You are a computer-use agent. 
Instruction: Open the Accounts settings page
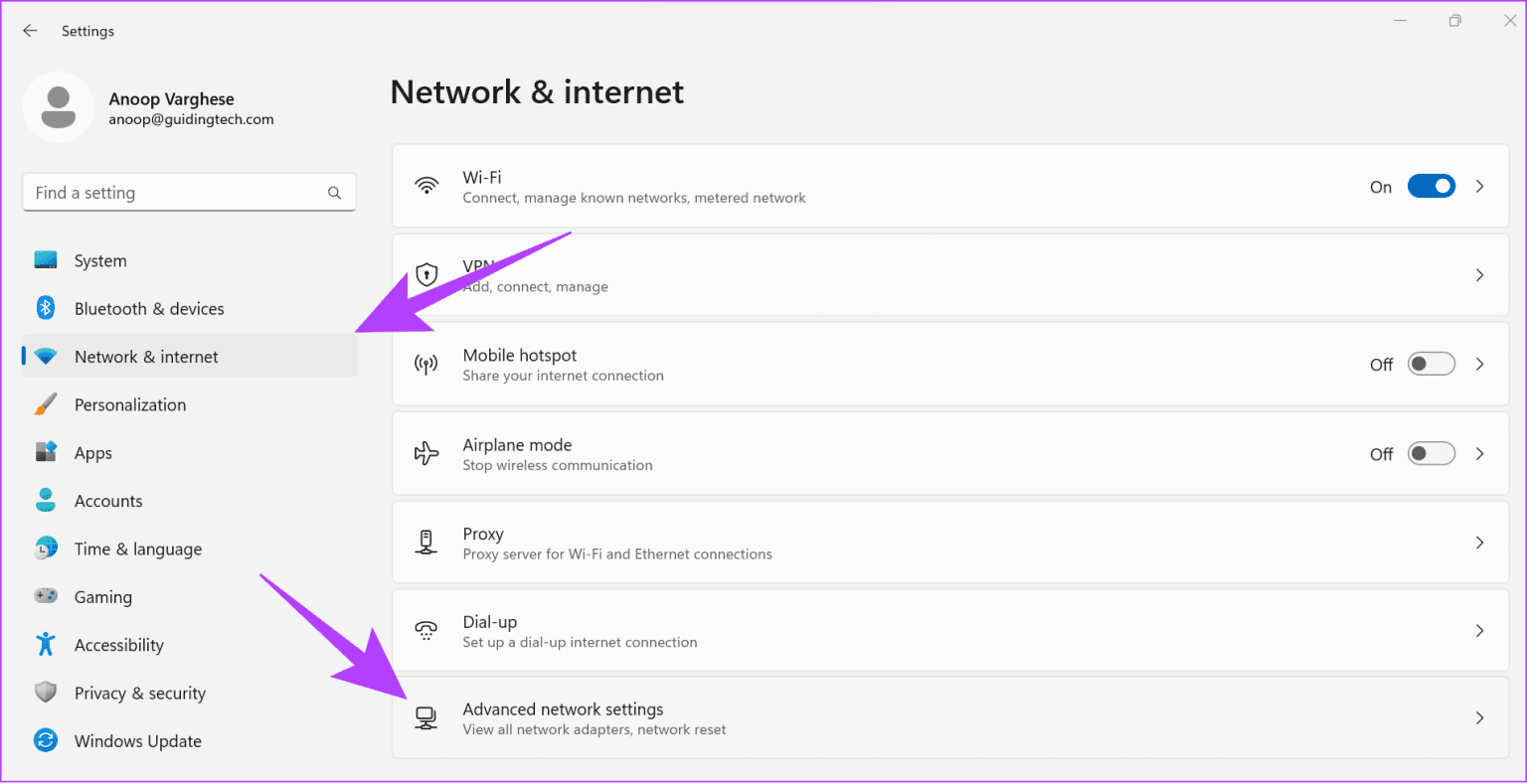[108, 500]
